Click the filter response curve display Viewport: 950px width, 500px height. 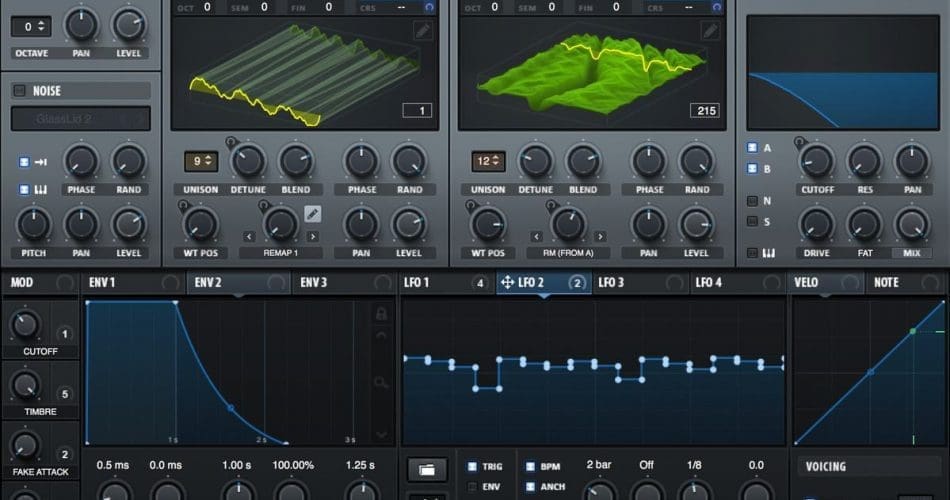click(843, 73)
